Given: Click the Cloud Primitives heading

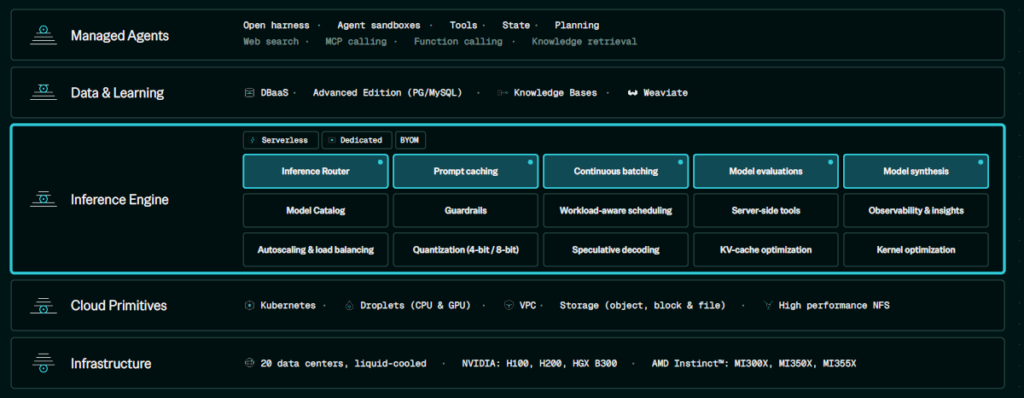Looking at the screenshot, I should click(119, 305).
